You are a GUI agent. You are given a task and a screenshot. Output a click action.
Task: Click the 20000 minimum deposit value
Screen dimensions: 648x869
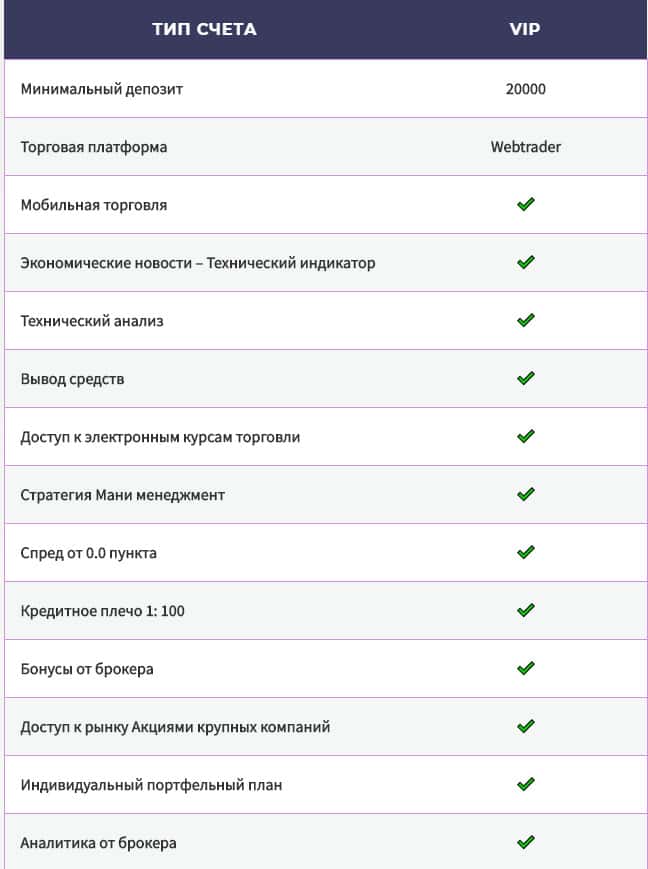pyautogui.click(x=525, y=89)
